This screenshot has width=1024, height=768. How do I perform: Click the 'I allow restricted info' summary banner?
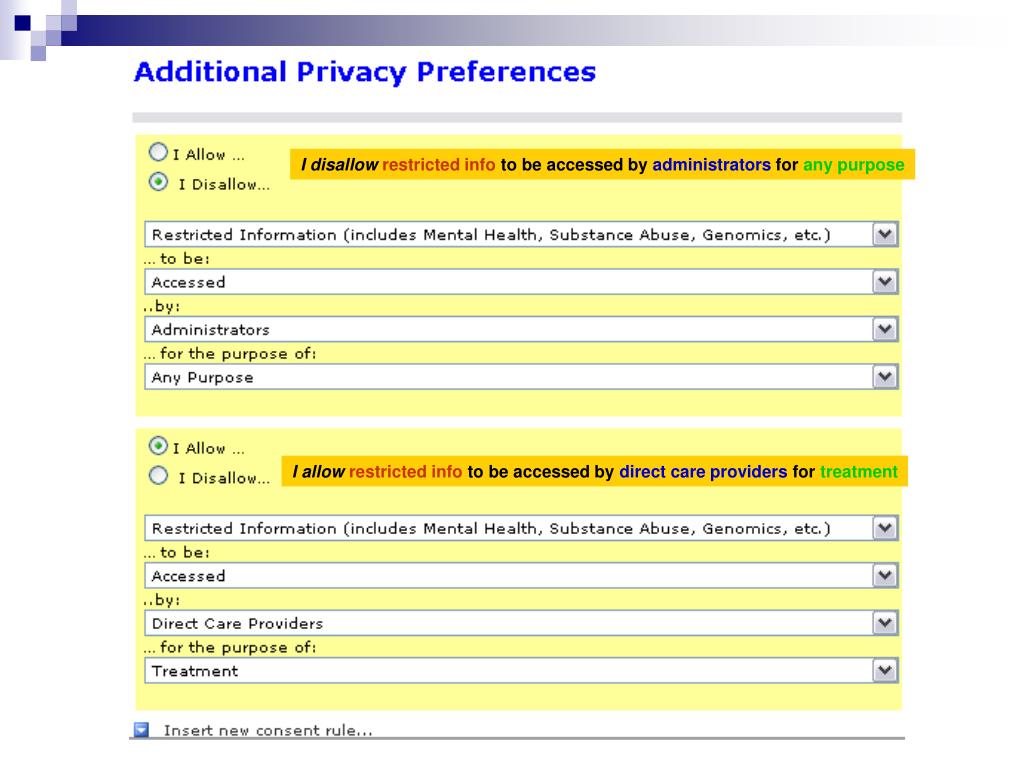point(594,472)
